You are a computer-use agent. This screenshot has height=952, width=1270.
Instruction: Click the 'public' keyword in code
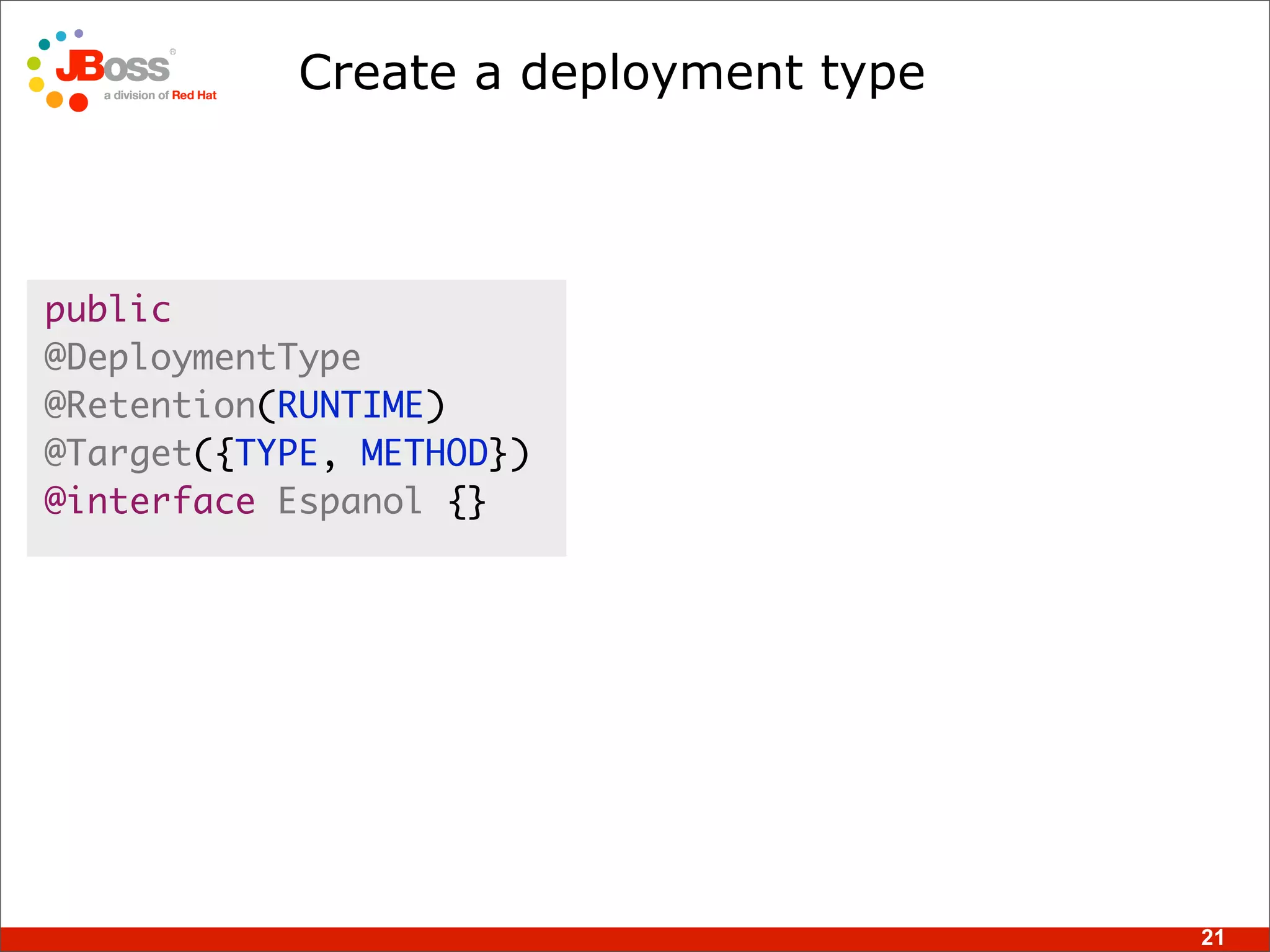coord(108,309)
